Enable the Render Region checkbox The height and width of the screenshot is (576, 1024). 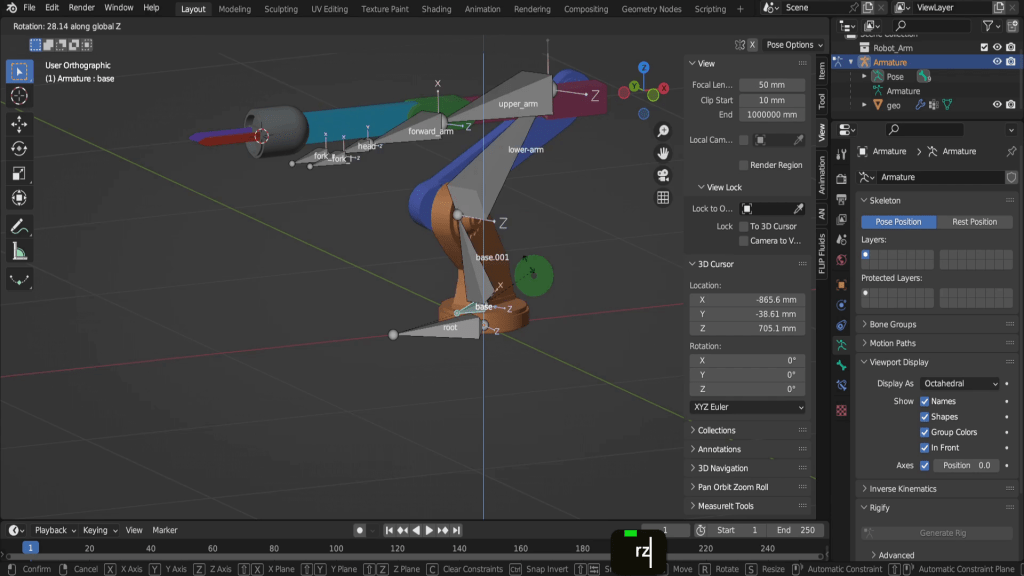[x=743, y=165]
